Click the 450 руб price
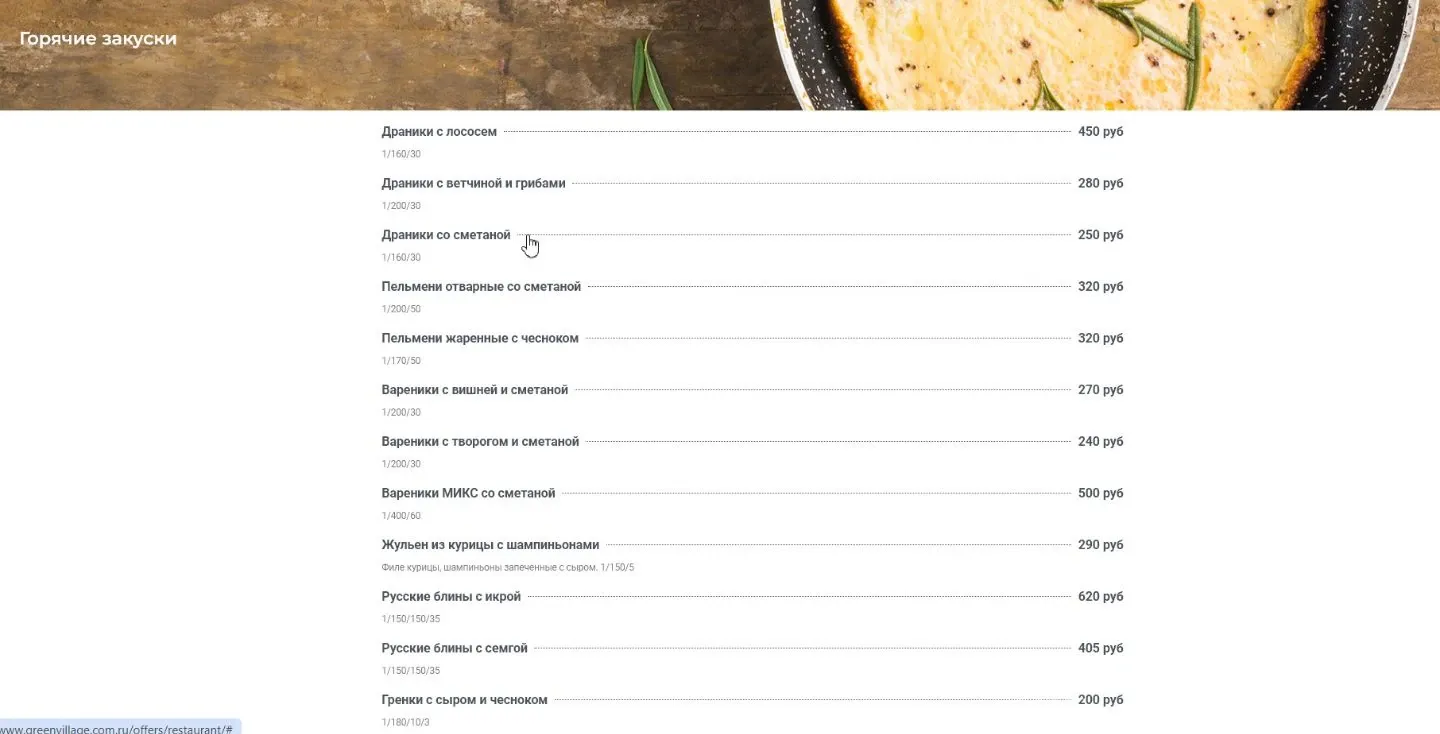Viewport: 1440px width, 734px height. click(x=1100, y=132)
